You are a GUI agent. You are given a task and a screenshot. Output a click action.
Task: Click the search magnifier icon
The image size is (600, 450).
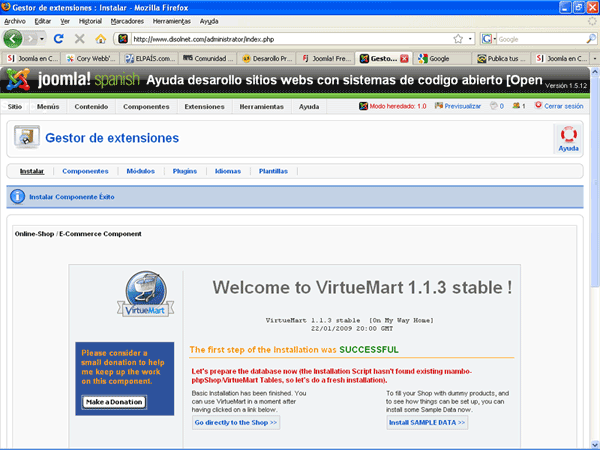(x=591, y=39)
